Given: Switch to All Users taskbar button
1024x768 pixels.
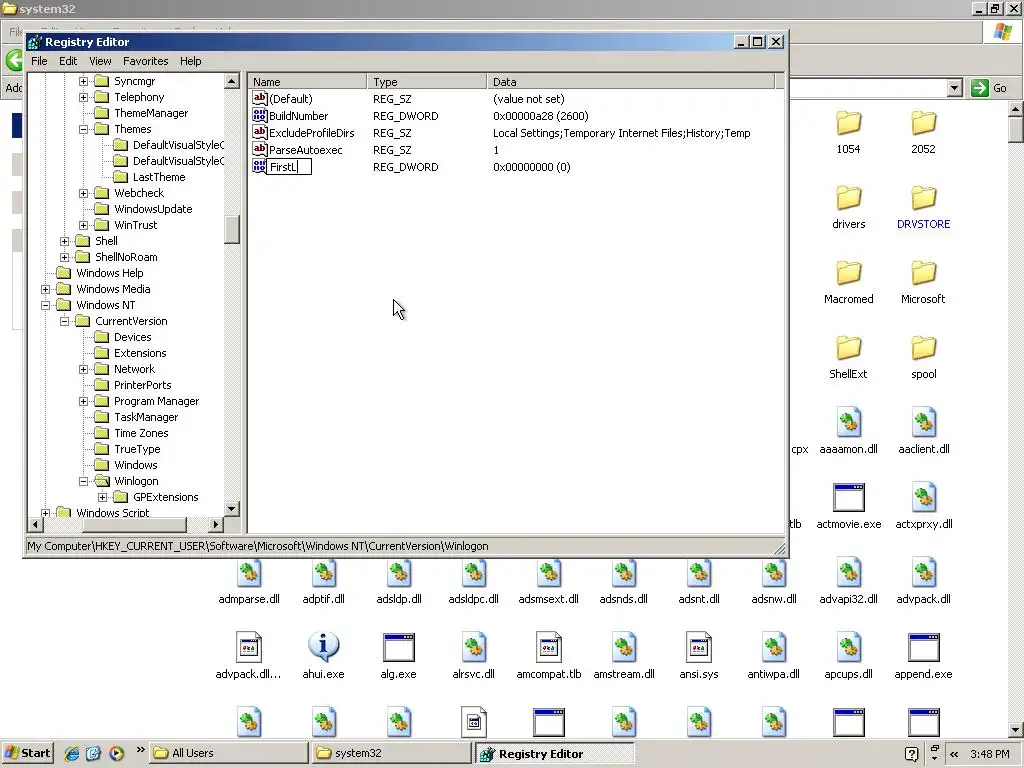Looking at the screenshot, I should pyautogui.click(x=229, y=753).
